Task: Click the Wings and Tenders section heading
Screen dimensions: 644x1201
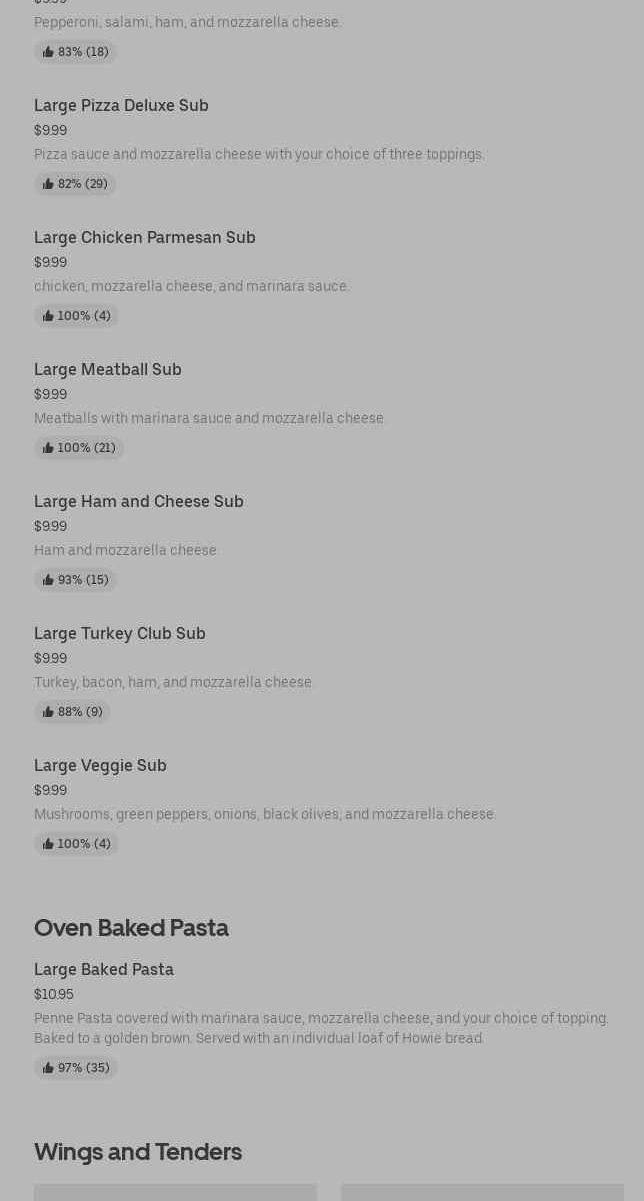Action: (137, 1152)
